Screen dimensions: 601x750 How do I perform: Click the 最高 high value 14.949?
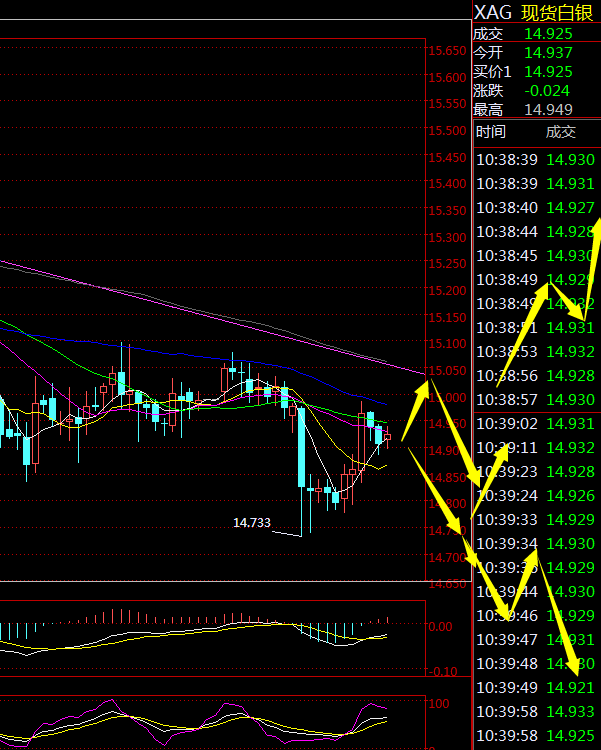pos(548,110)
